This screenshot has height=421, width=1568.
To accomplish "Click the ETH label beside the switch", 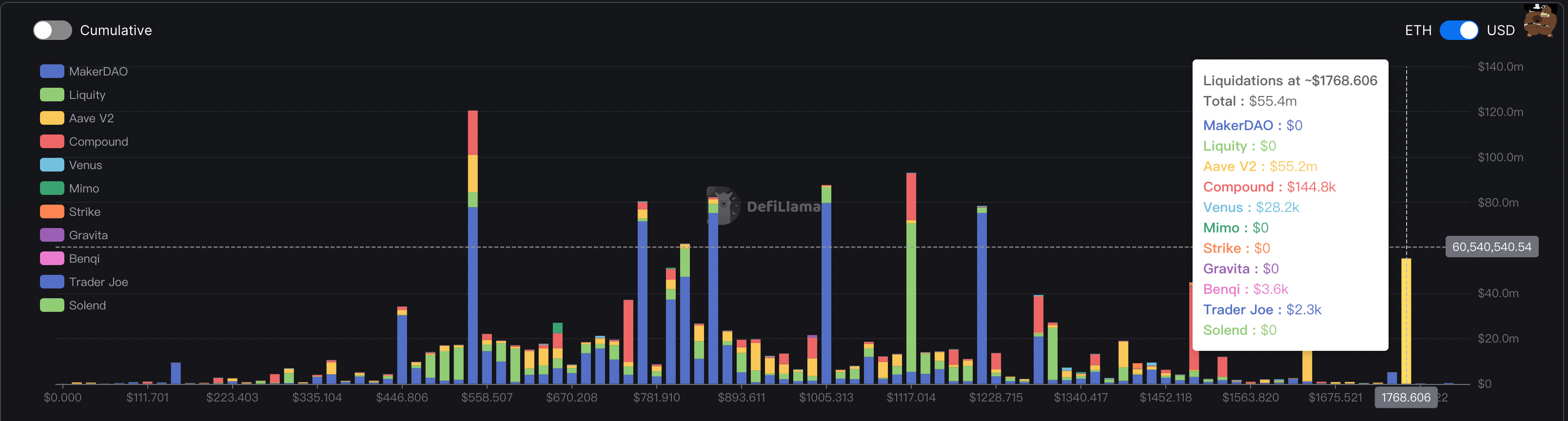I will (x=1418, y=30).
